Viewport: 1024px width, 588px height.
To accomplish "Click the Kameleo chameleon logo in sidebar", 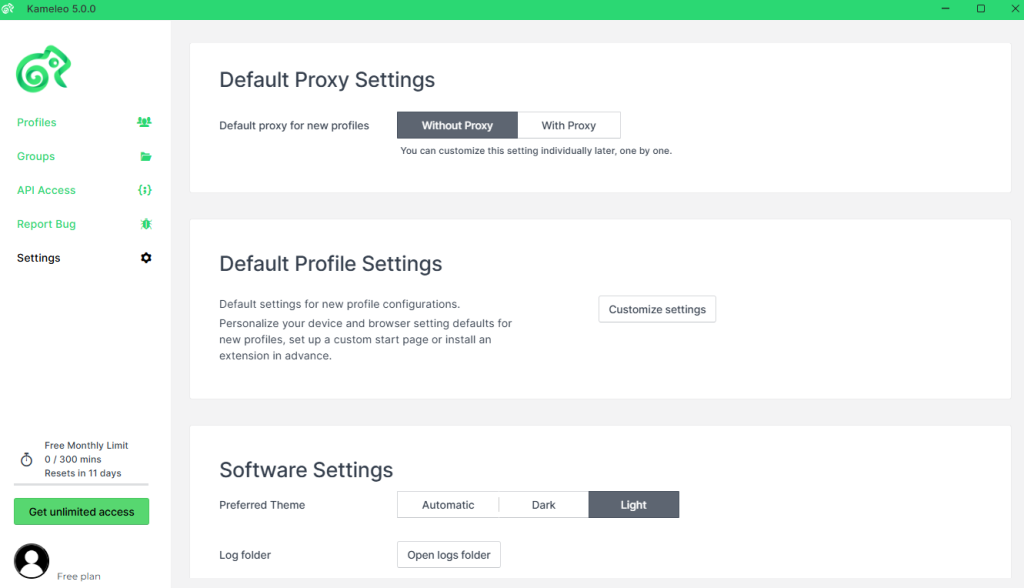I will click(x=43, y=69).
